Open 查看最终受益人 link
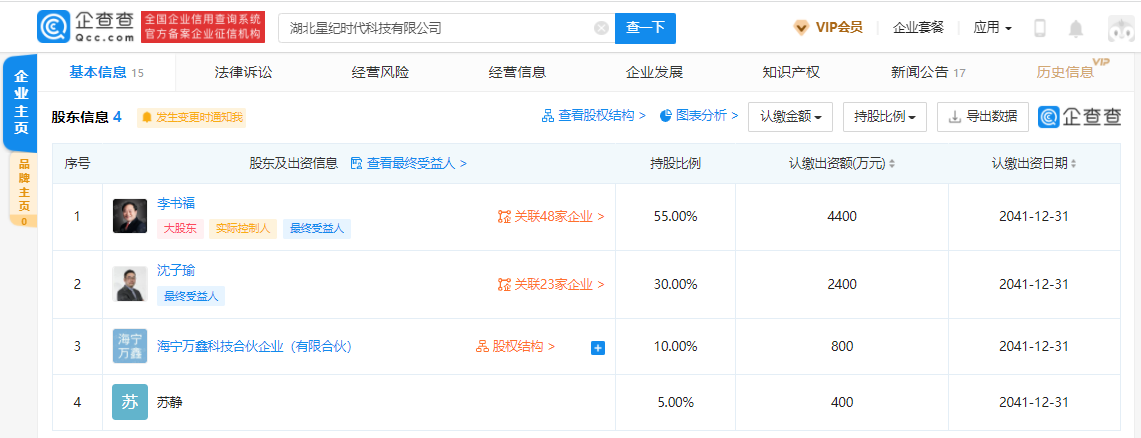The width and height of the screenshot is (1141, 438). (409, 164)
